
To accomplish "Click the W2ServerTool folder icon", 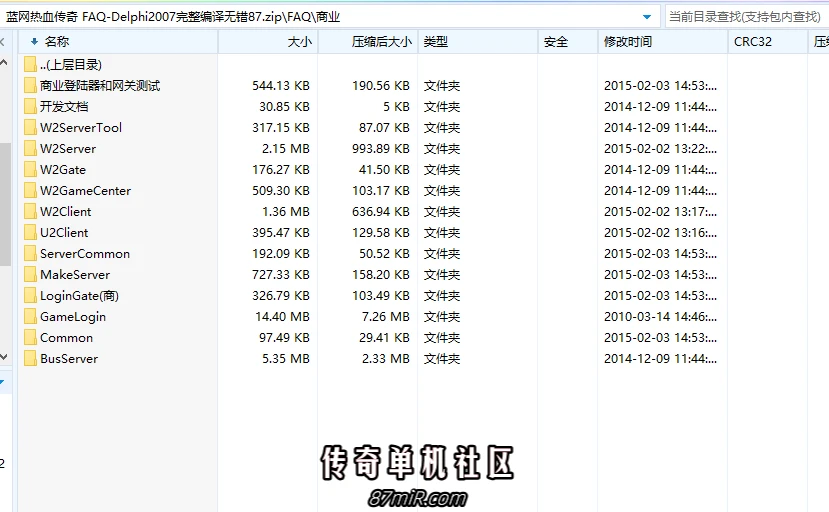I will 30,127.
